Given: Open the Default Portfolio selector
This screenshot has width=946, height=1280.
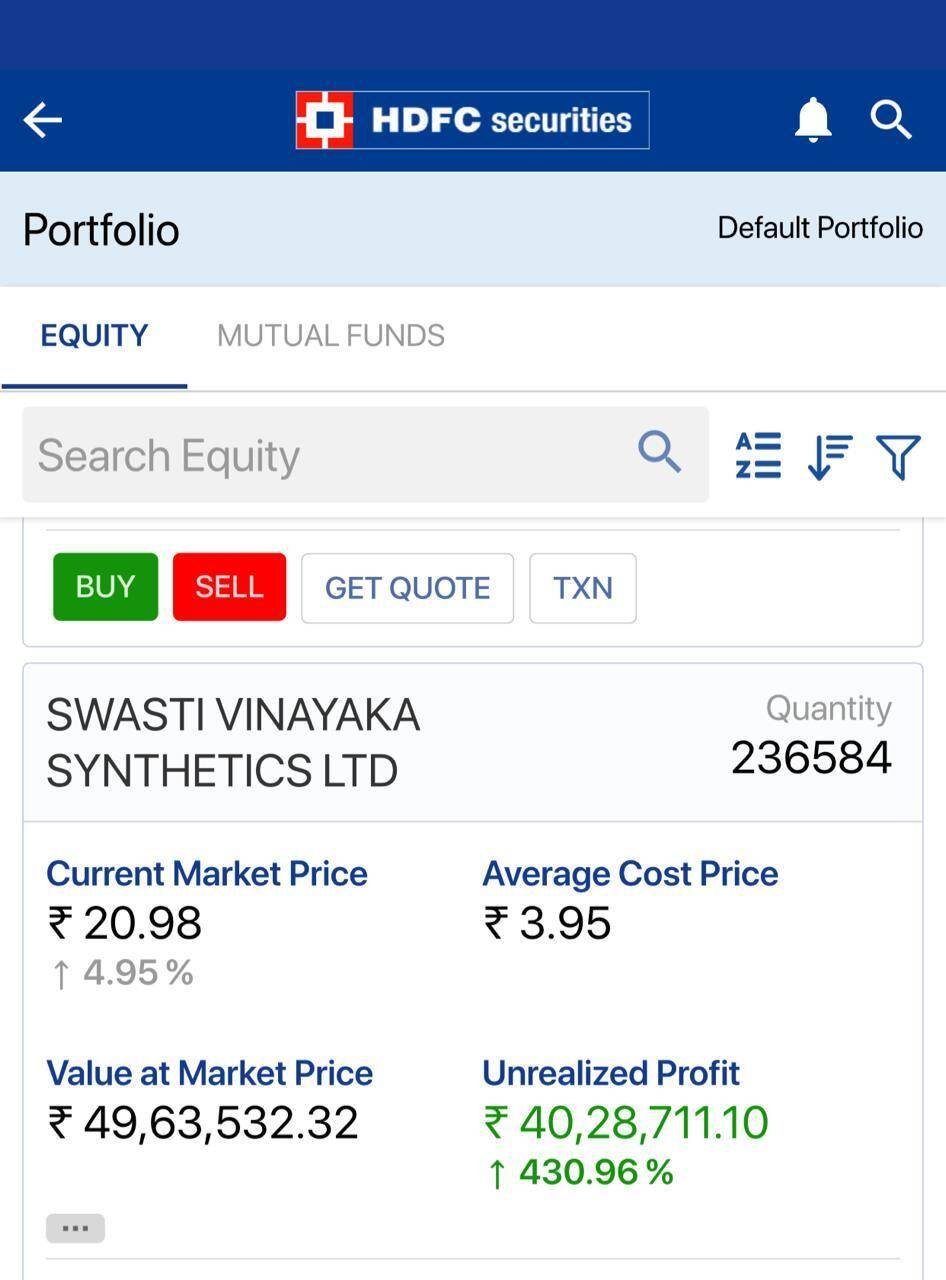Looking at the screenshot, I should pyautogui.click(x=820, y=228).
